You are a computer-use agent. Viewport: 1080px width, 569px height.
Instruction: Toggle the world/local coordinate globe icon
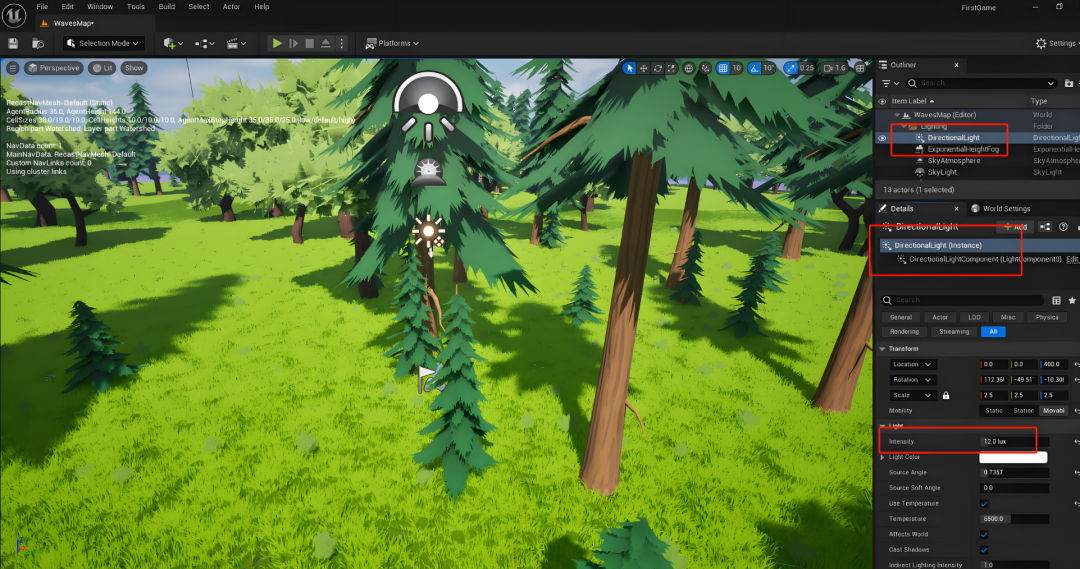[689, 68]
